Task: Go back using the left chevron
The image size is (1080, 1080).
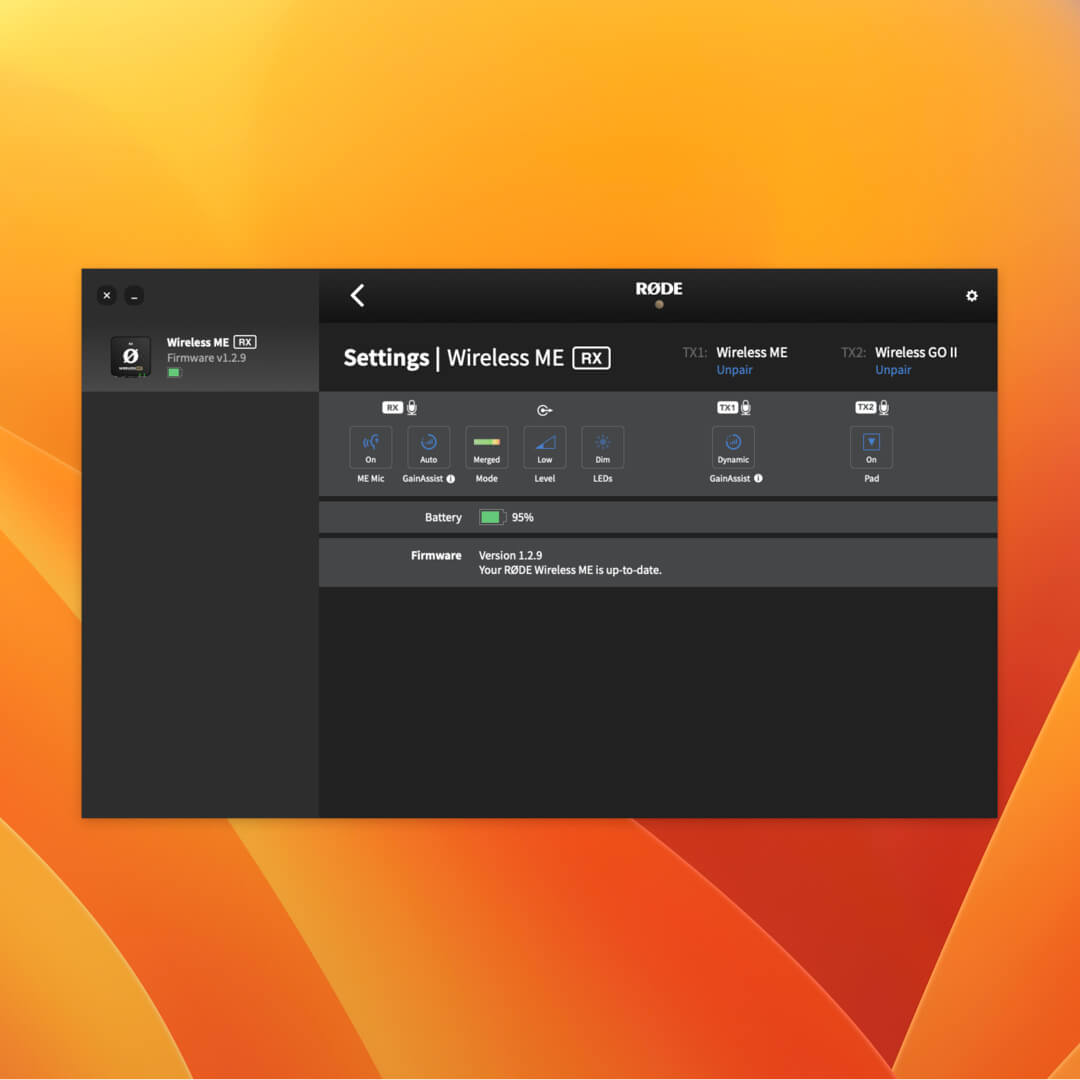Action: point(357,295)
